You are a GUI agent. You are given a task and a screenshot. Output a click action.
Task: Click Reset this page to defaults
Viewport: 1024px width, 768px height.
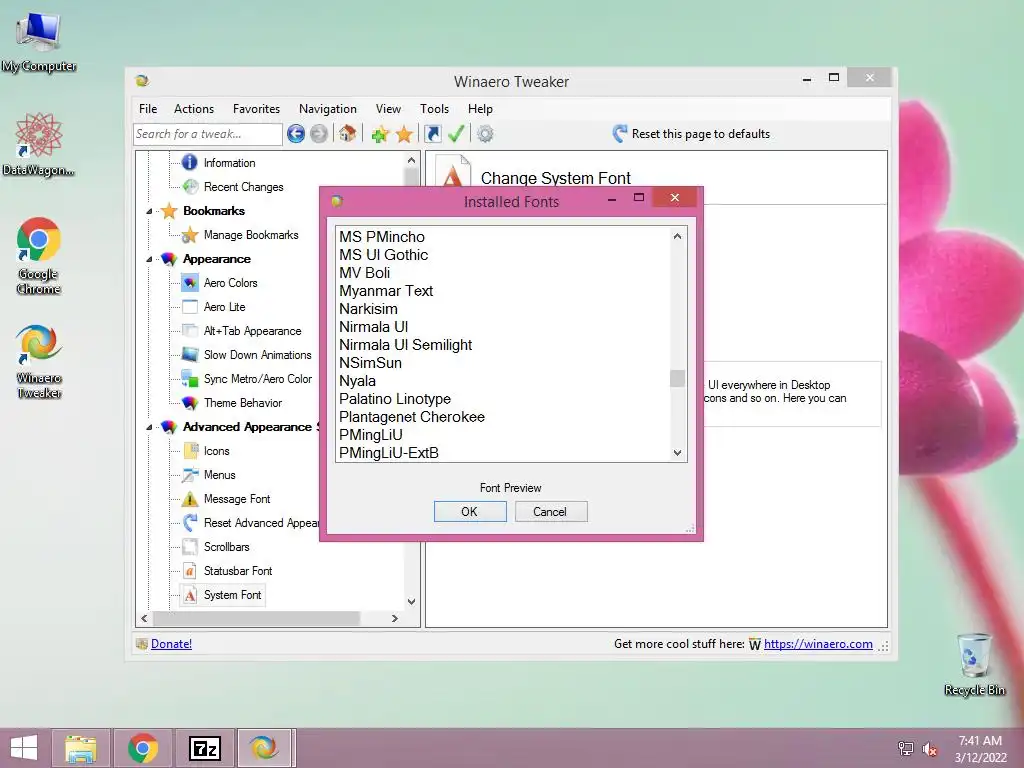[x=692, y=134]
